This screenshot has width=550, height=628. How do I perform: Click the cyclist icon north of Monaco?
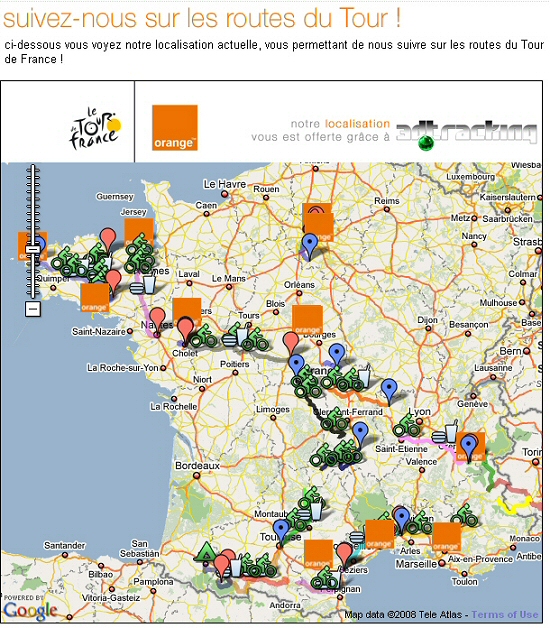click(x=464, y=515)
